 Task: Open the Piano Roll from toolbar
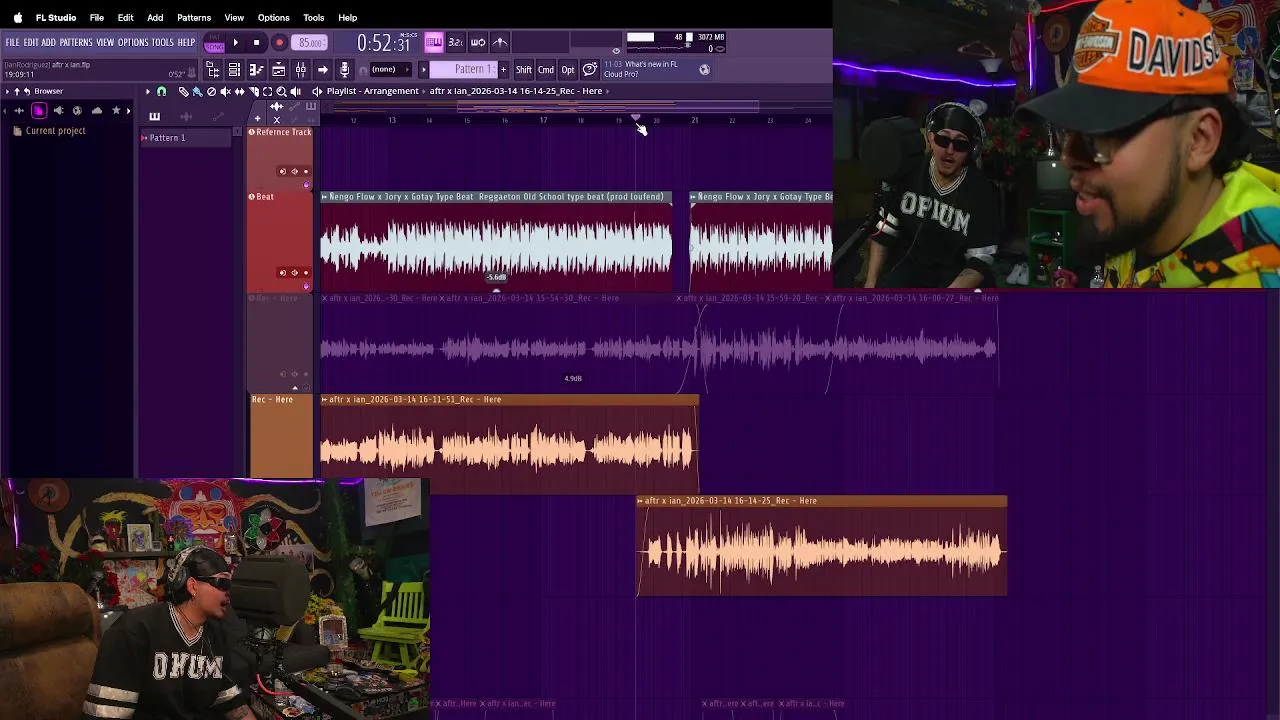tap(256, 69)
